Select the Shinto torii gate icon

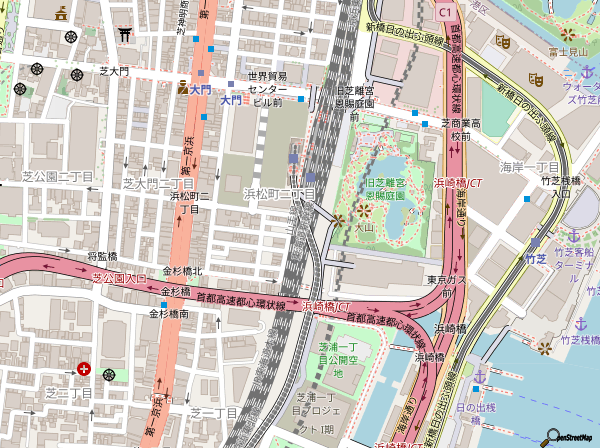[x=125, y=34]
